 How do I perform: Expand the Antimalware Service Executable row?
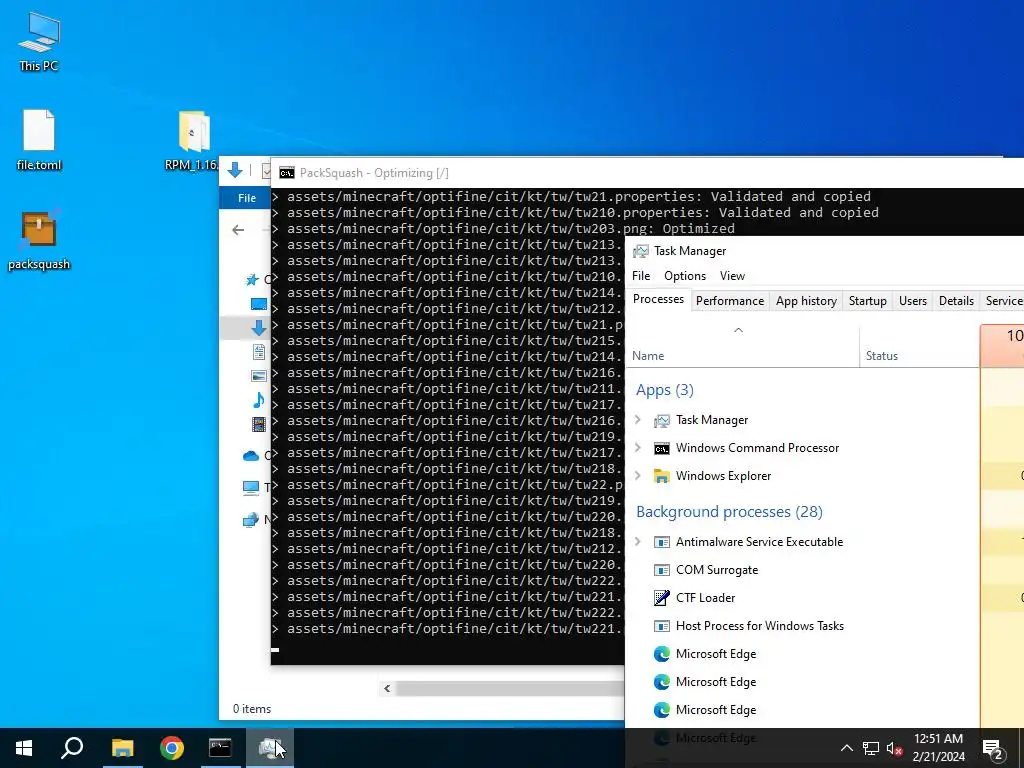point(638,542)
